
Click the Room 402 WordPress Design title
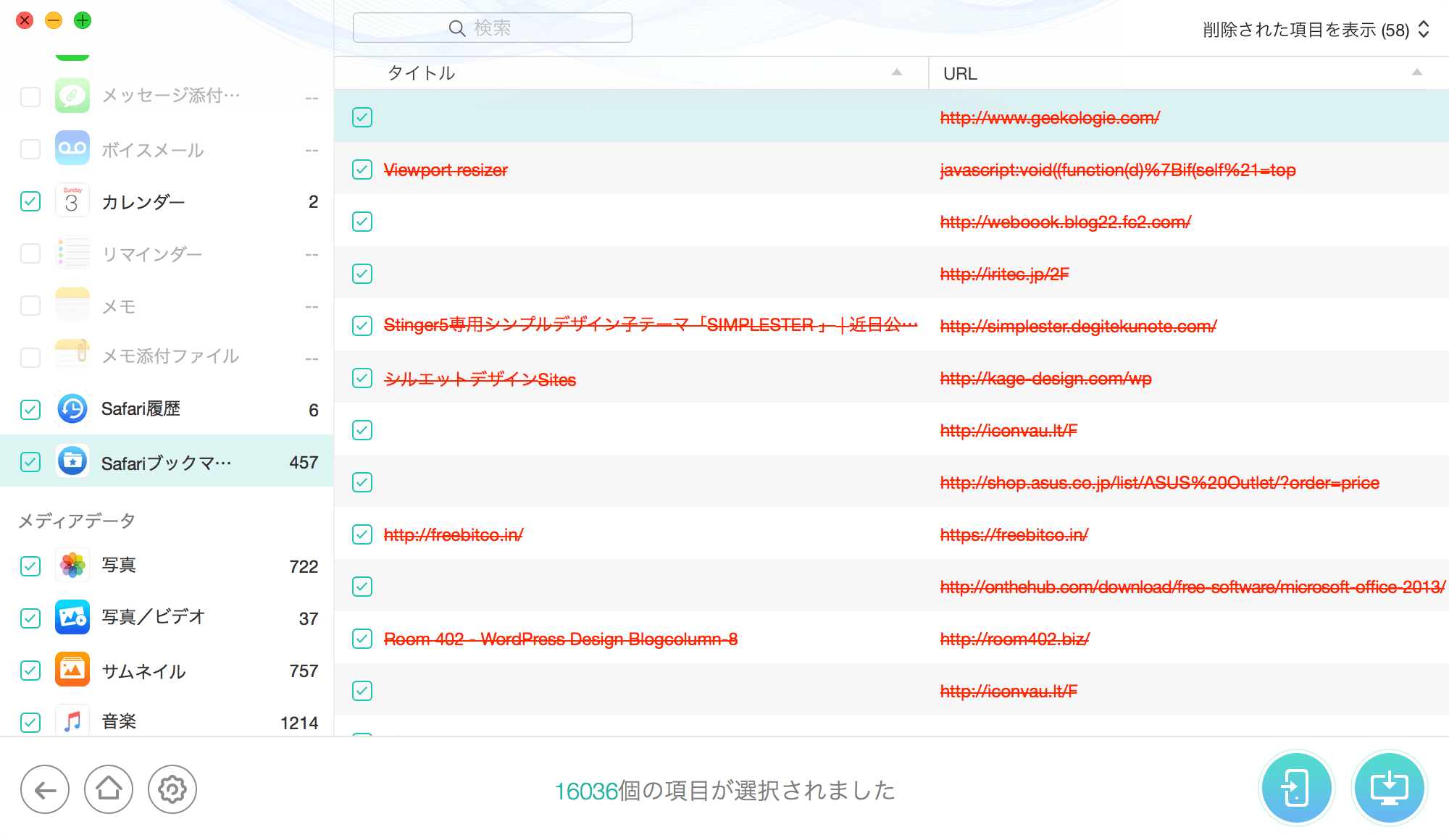coord(561,639)
